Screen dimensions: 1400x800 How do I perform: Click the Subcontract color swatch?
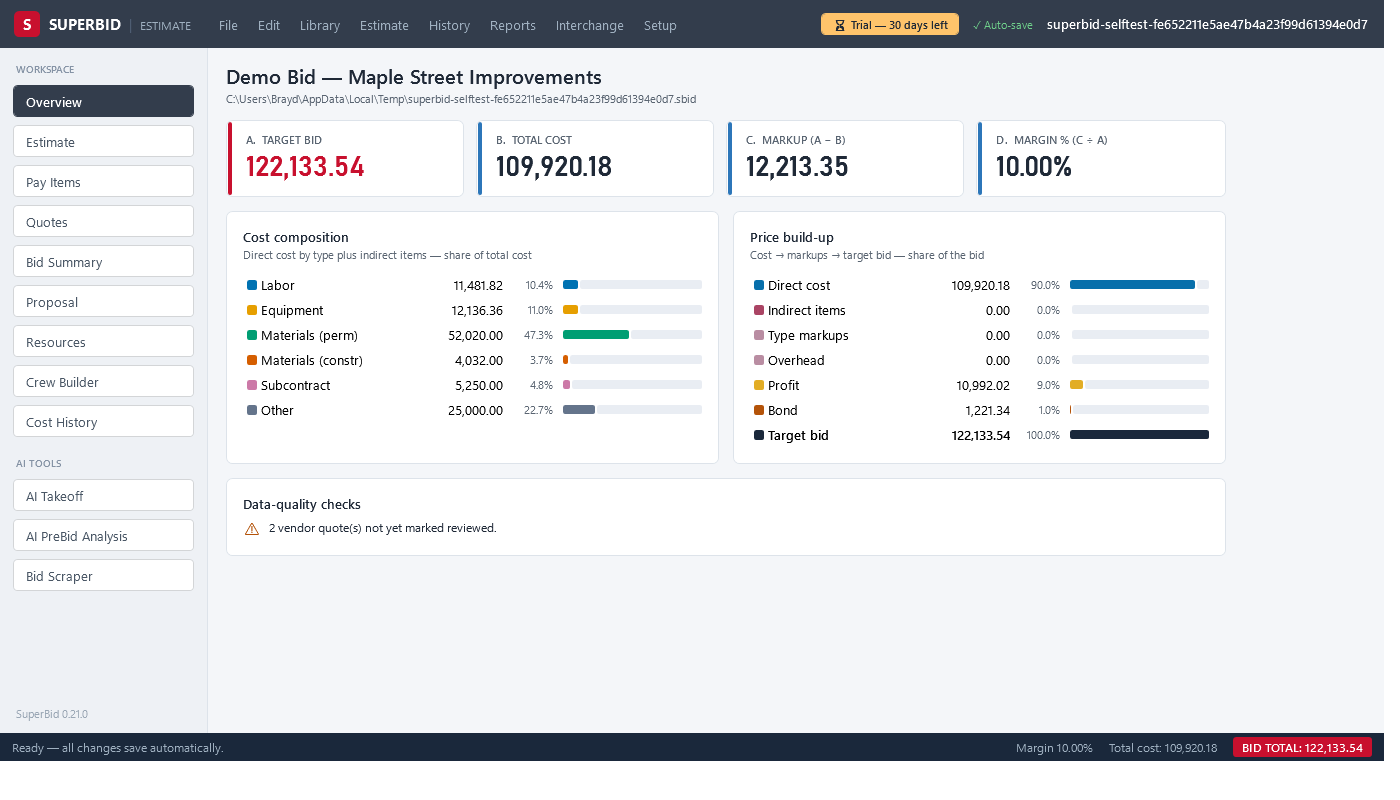pyautogui.click(x=252, y=385)
